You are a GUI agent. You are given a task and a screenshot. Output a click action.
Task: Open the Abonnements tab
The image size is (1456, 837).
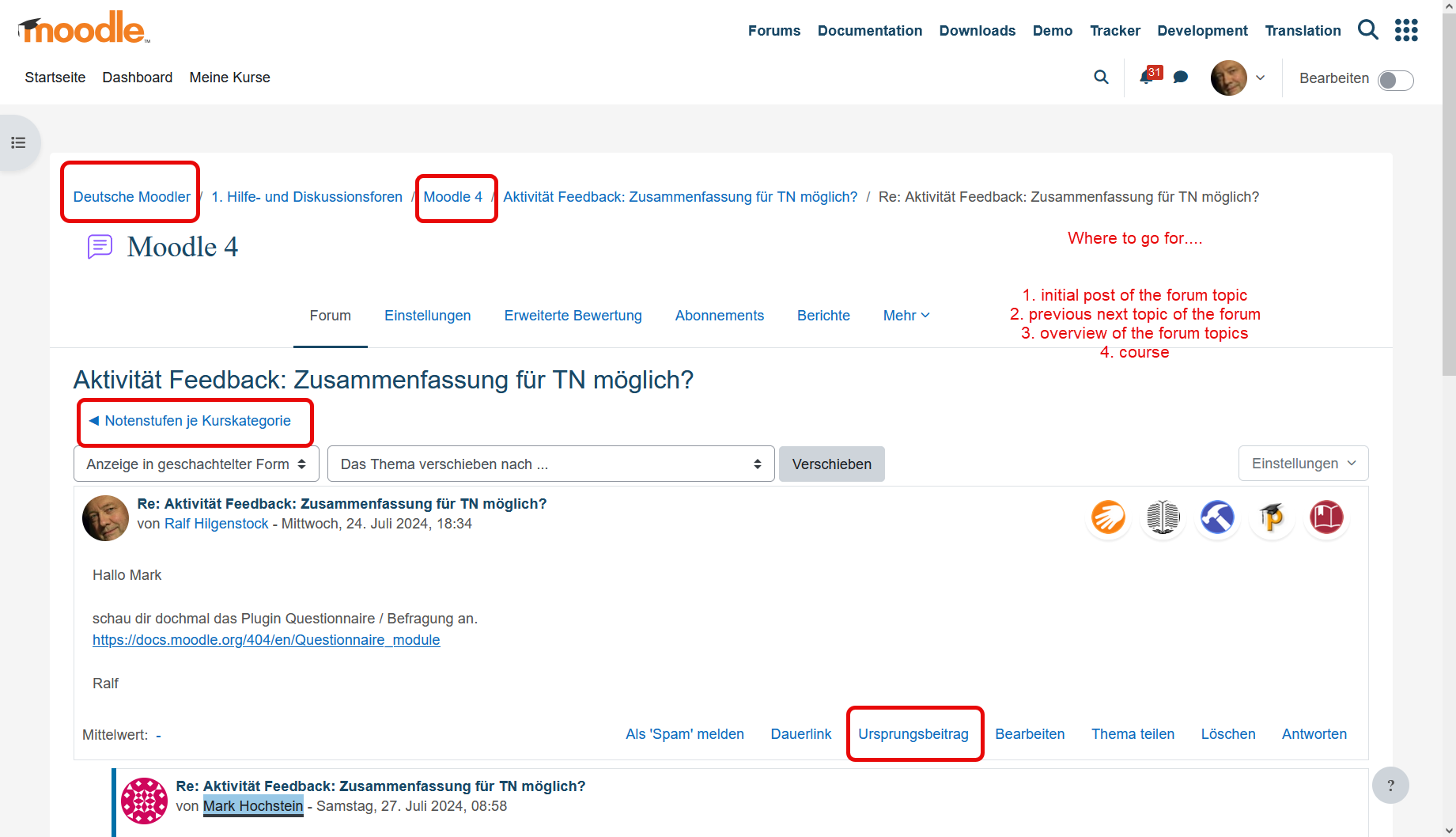[720, 316]
